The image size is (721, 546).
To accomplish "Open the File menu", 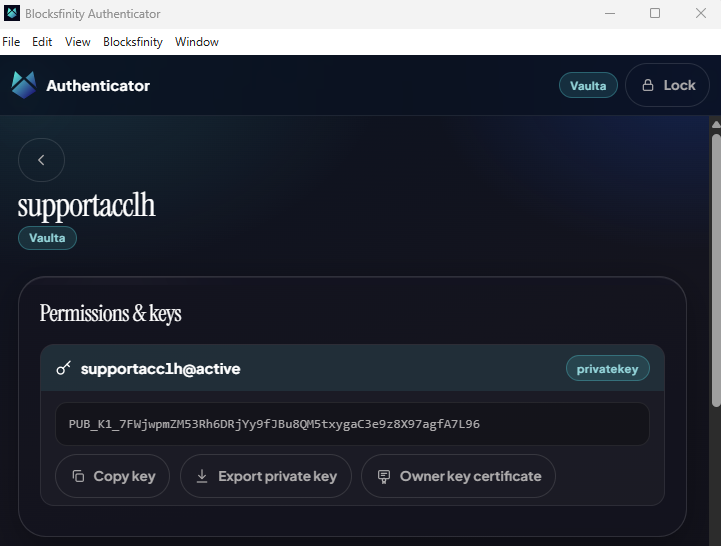I will pyautogui.click(x=11, y=42).
